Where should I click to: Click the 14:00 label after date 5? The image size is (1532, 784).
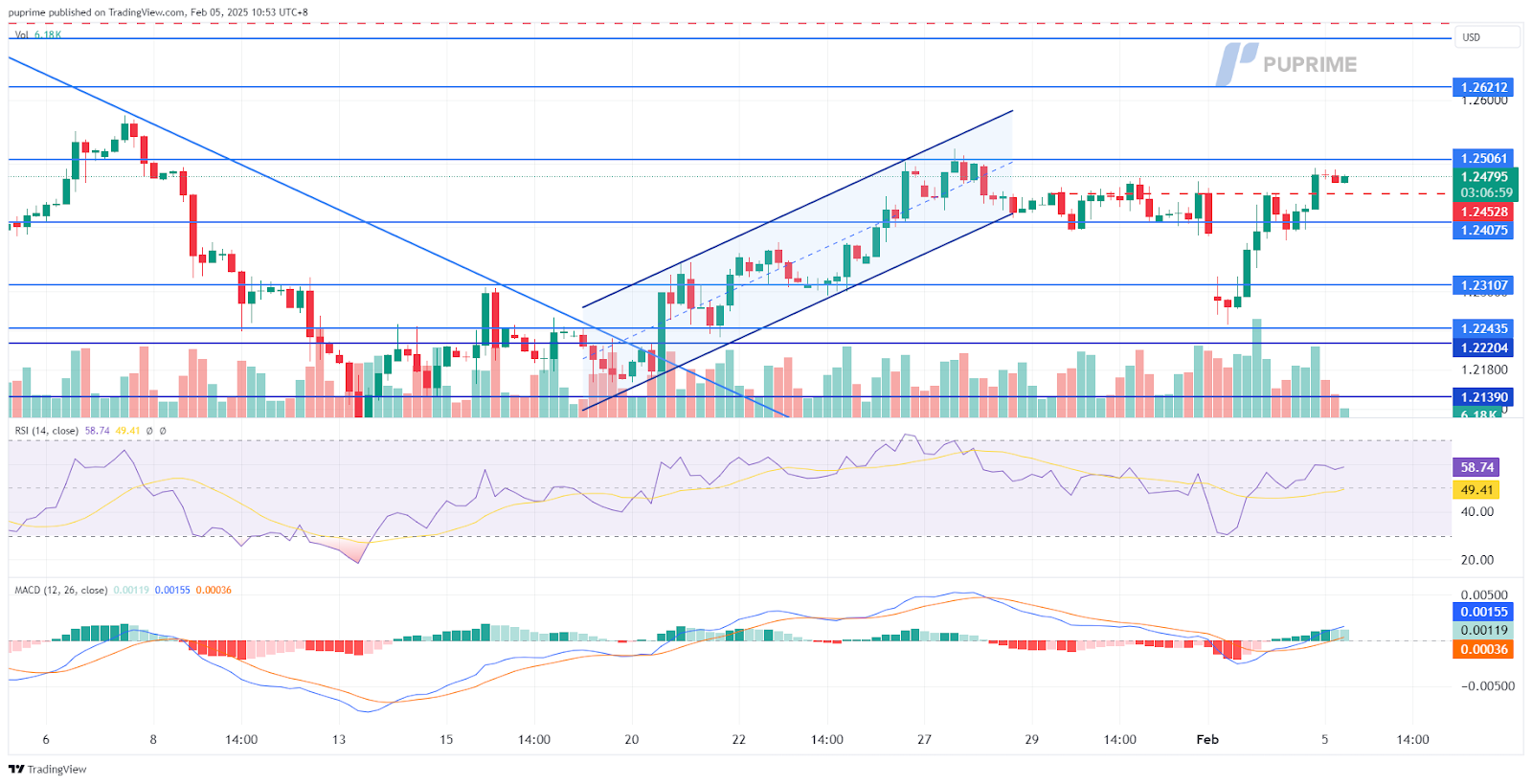click(1412, 740)
